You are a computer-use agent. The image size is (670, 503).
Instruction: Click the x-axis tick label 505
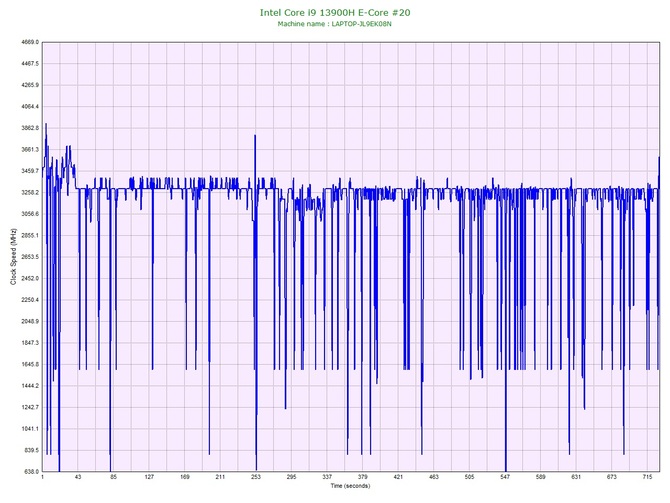469,477
